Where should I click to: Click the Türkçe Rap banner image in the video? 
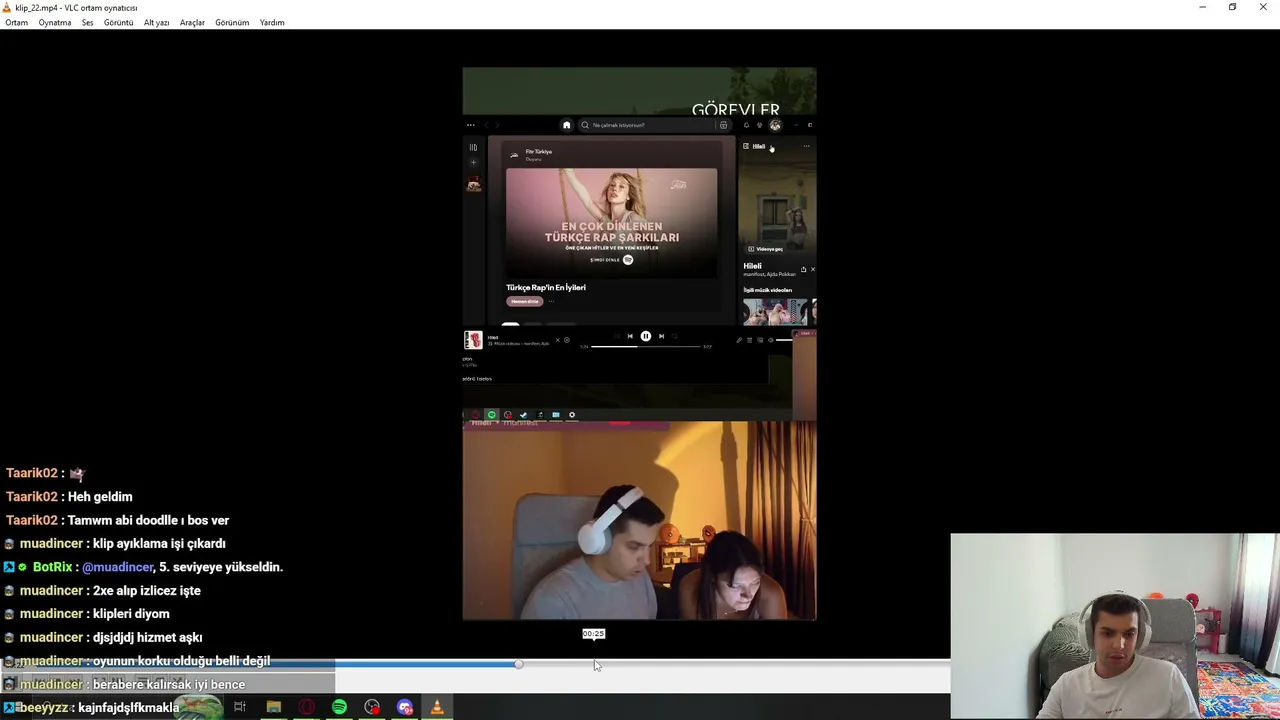coord(611,222)
